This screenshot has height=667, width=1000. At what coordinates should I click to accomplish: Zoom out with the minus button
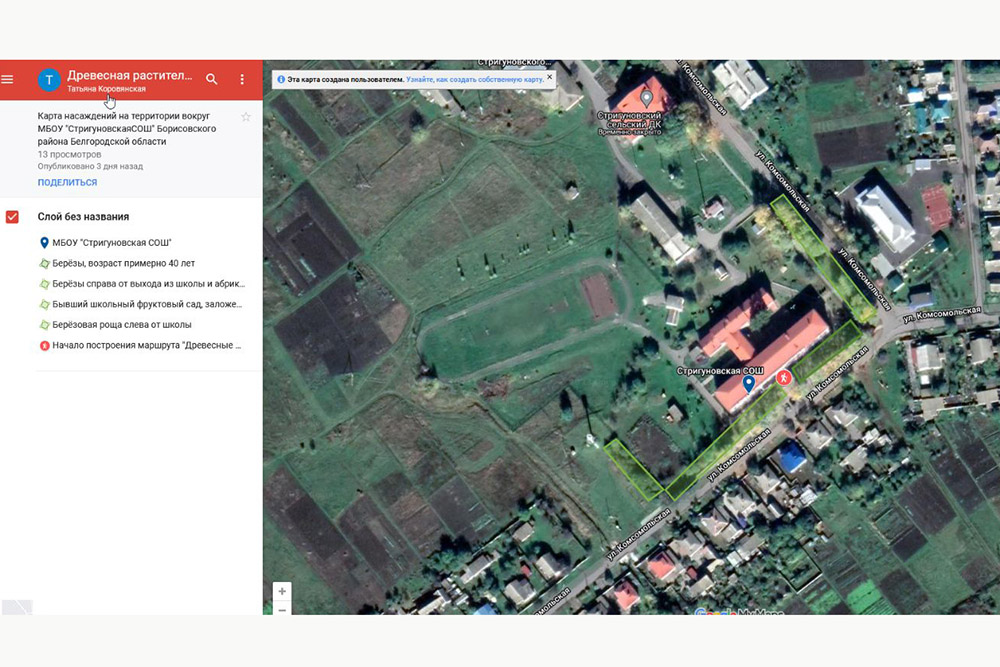coord(282,609)
